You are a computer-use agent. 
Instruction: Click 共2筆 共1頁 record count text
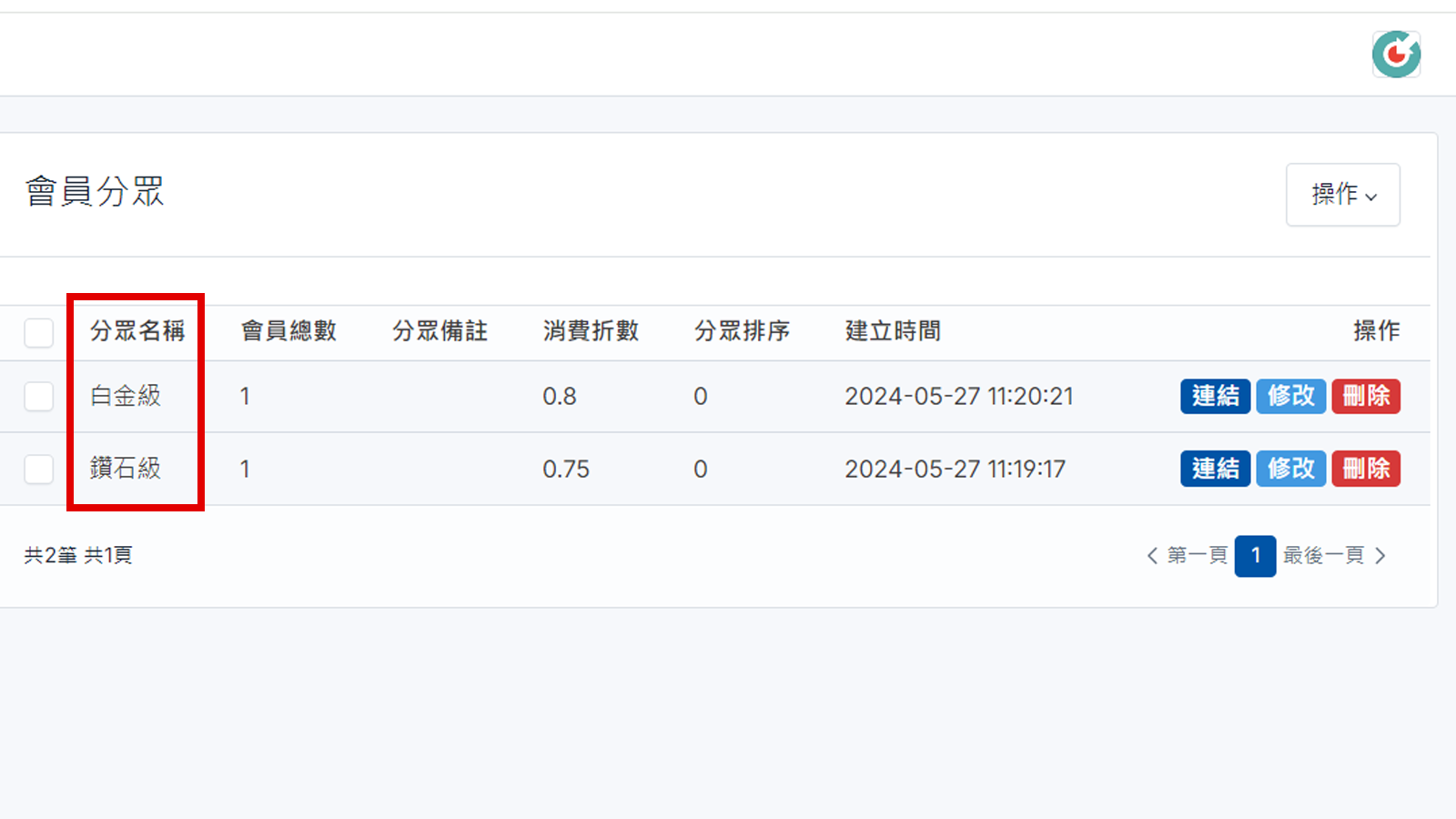(x=78, y=555)
